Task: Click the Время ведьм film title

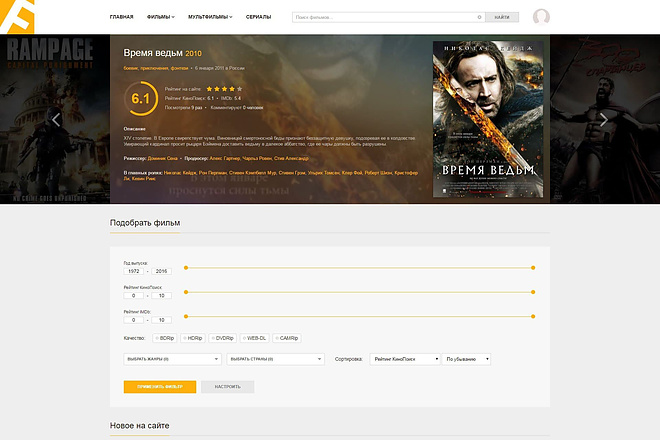Action: [x=153, y=53]
